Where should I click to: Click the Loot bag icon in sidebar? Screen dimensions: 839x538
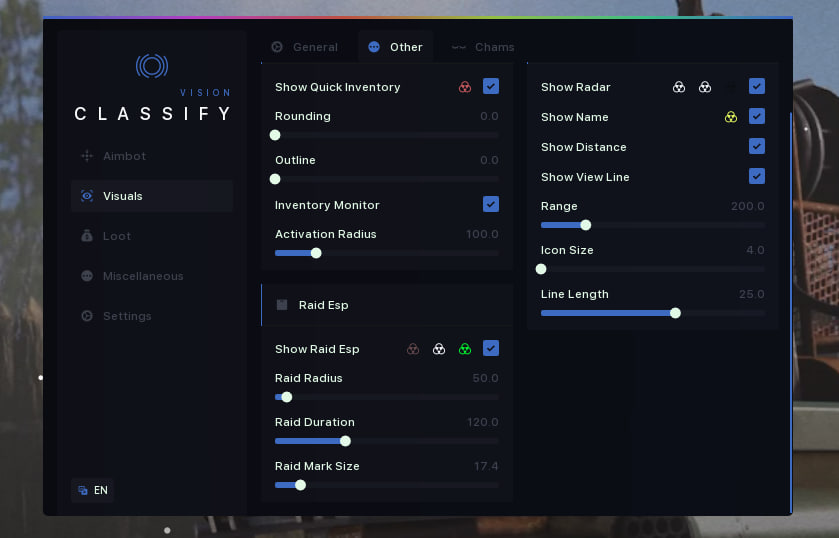87,236
